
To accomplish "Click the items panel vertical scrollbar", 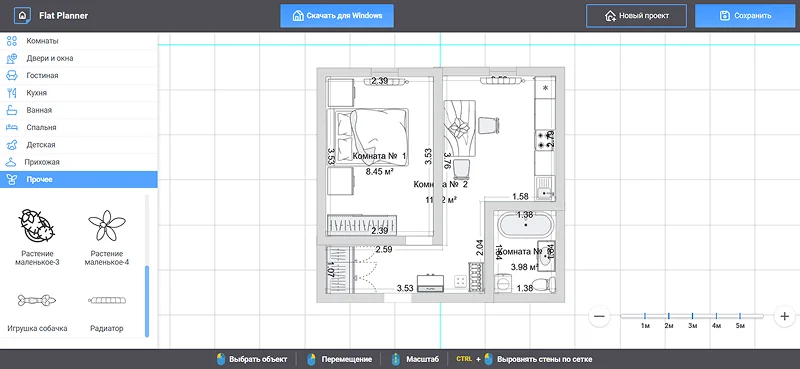I will click(147, 301).
